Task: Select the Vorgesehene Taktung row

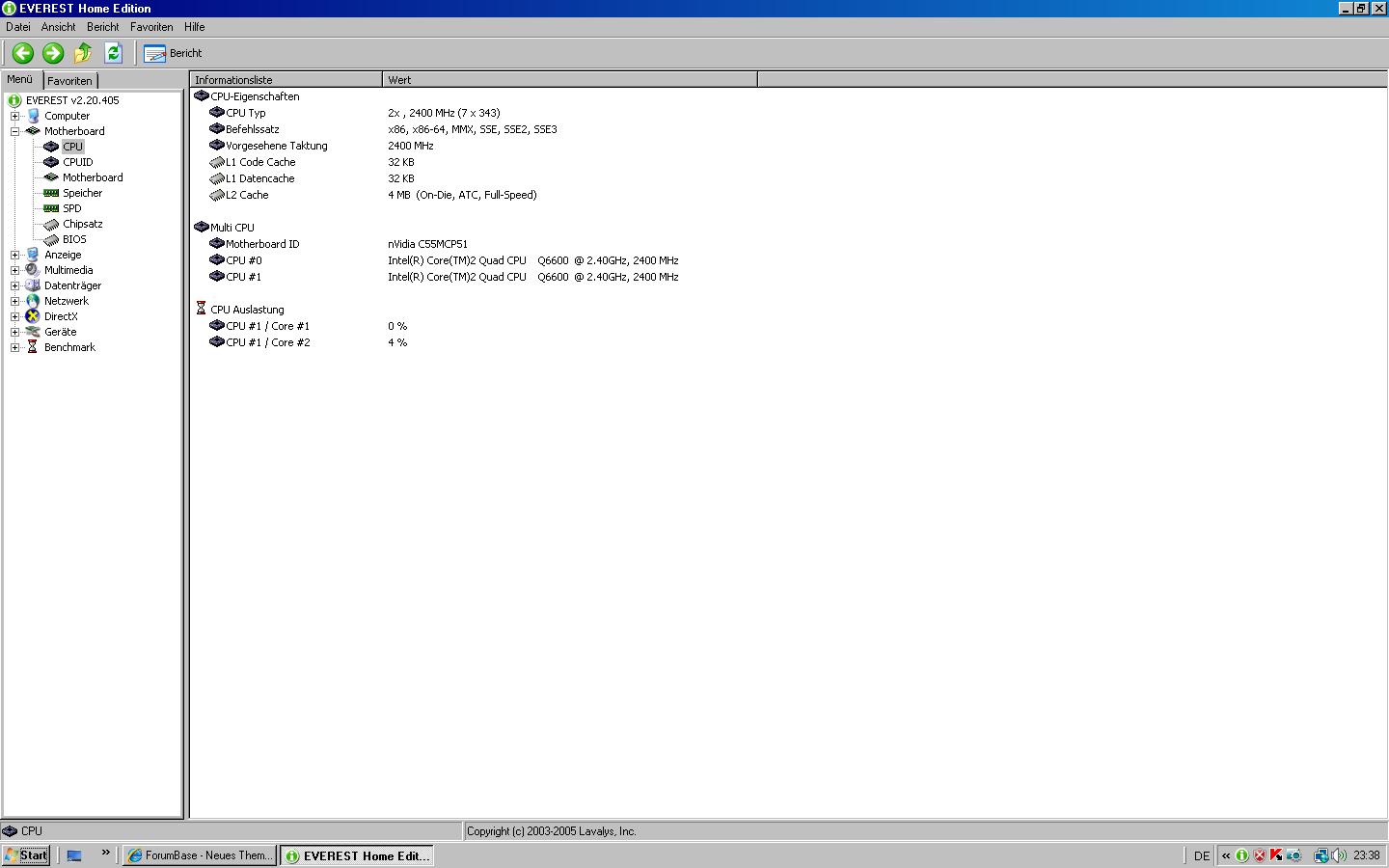Action: [321, 146]
